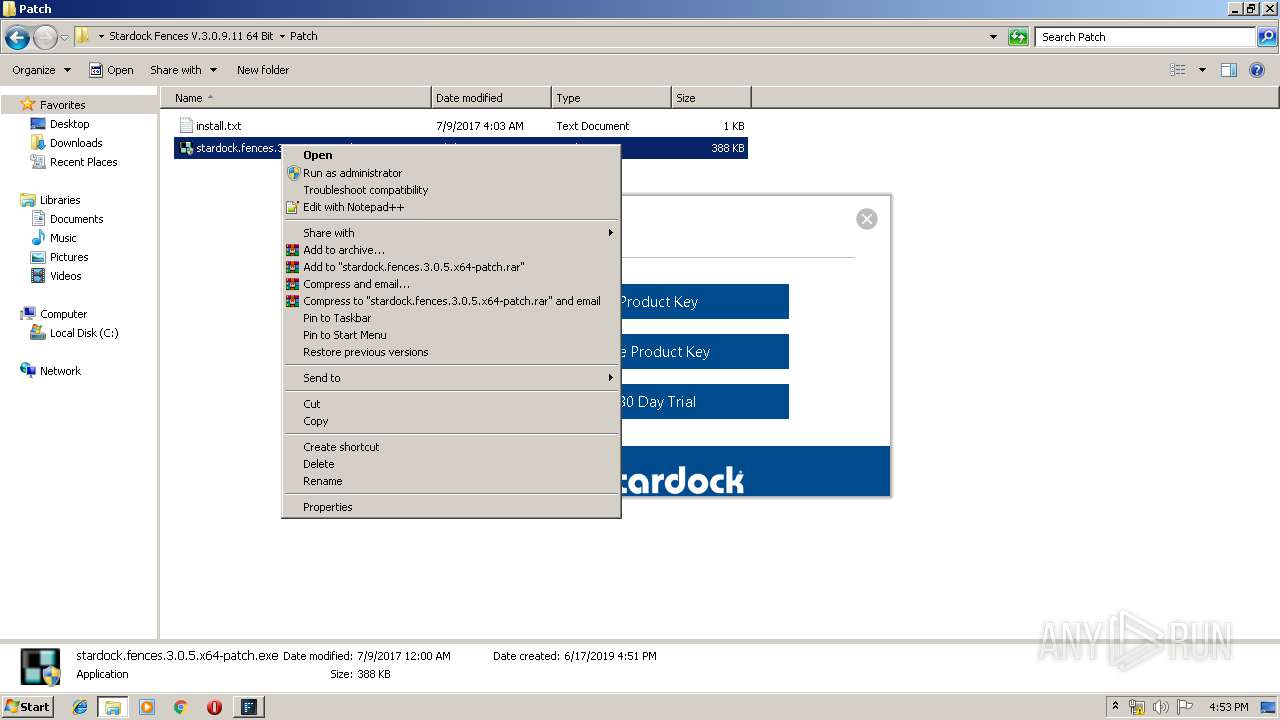Screen dimensions: 1280x720
Task: Choose Copy from the context menu
Action: (452, 421)
